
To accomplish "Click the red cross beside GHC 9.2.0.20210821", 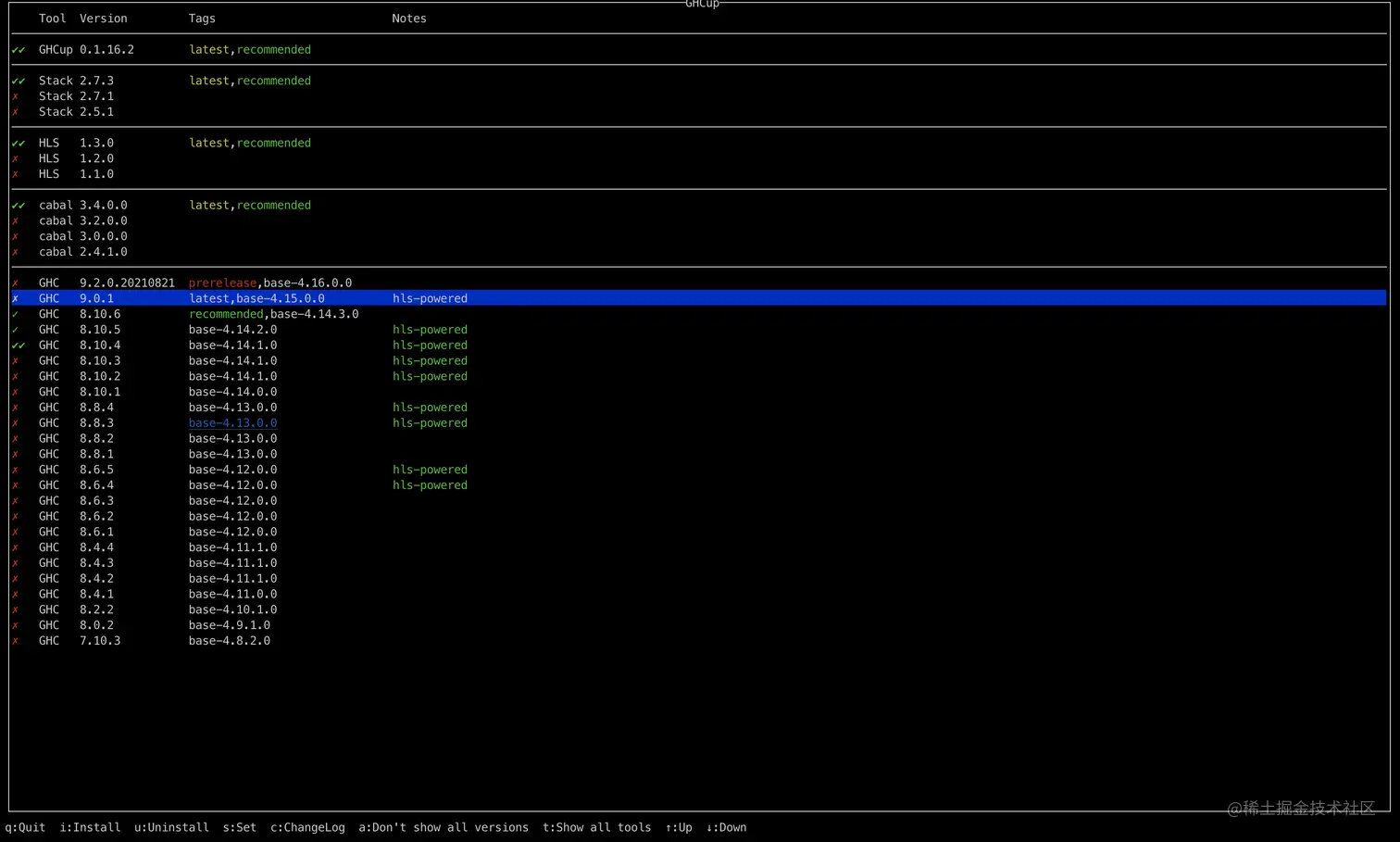I will pos(15,283).
